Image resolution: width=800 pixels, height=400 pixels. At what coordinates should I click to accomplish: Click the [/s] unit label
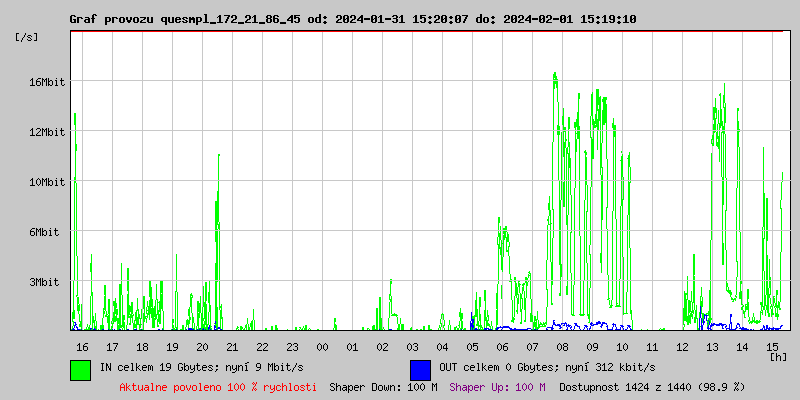coord(27,37)
